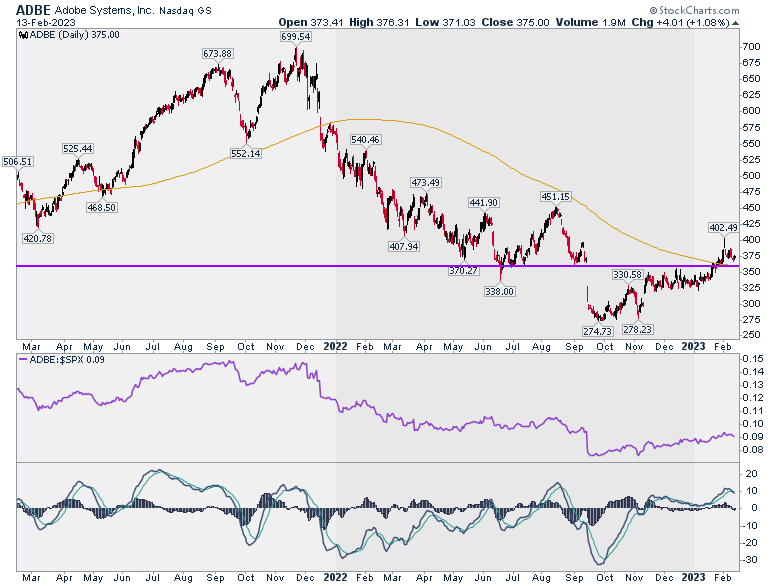Click the 699.54 peak price label
The image size is (780, 586).
tap(295, 37)
